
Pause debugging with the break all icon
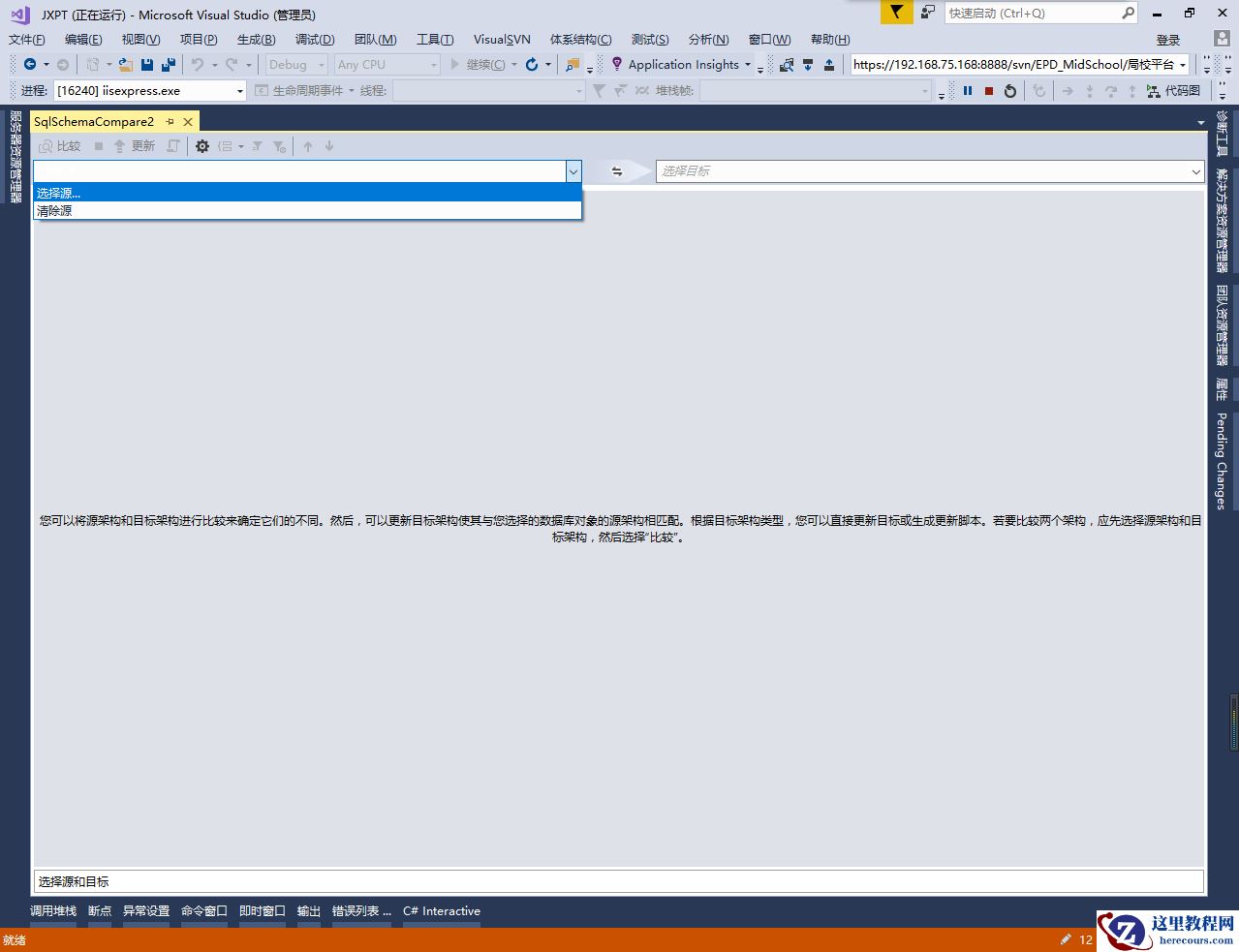(968, 91)
